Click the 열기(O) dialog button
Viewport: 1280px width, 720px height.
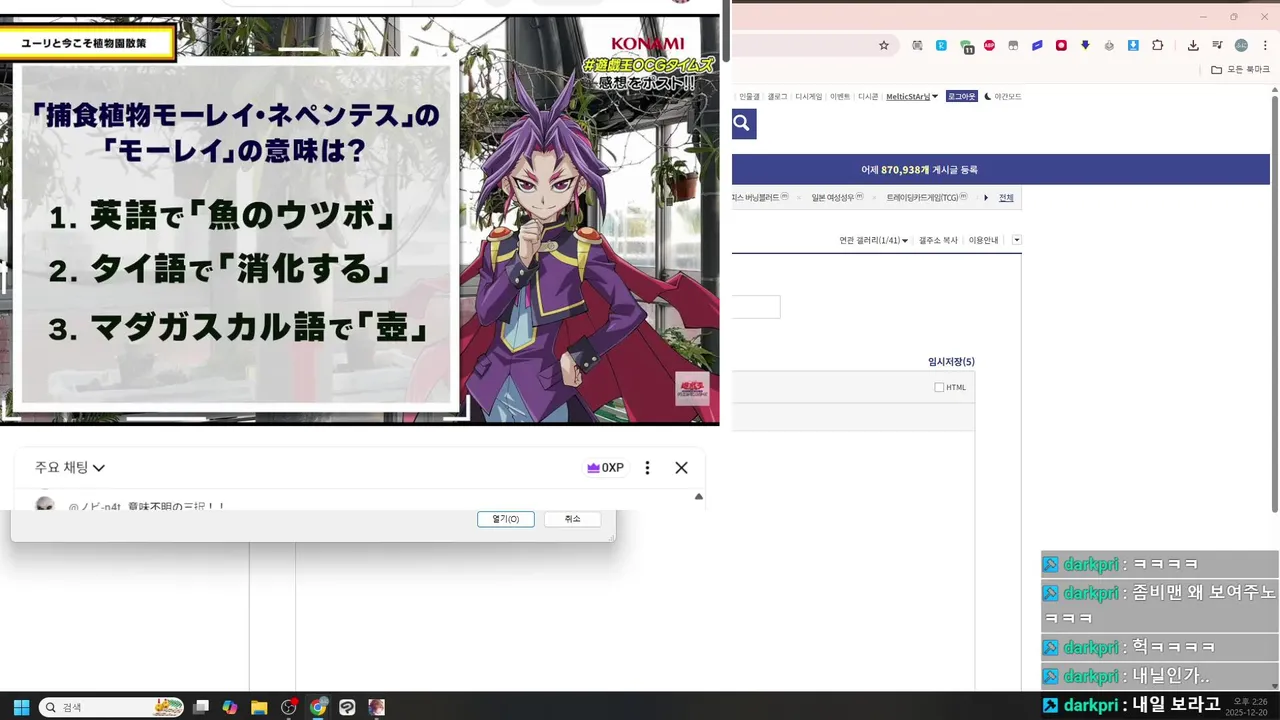pyautogui.click(x=506, y=519)
